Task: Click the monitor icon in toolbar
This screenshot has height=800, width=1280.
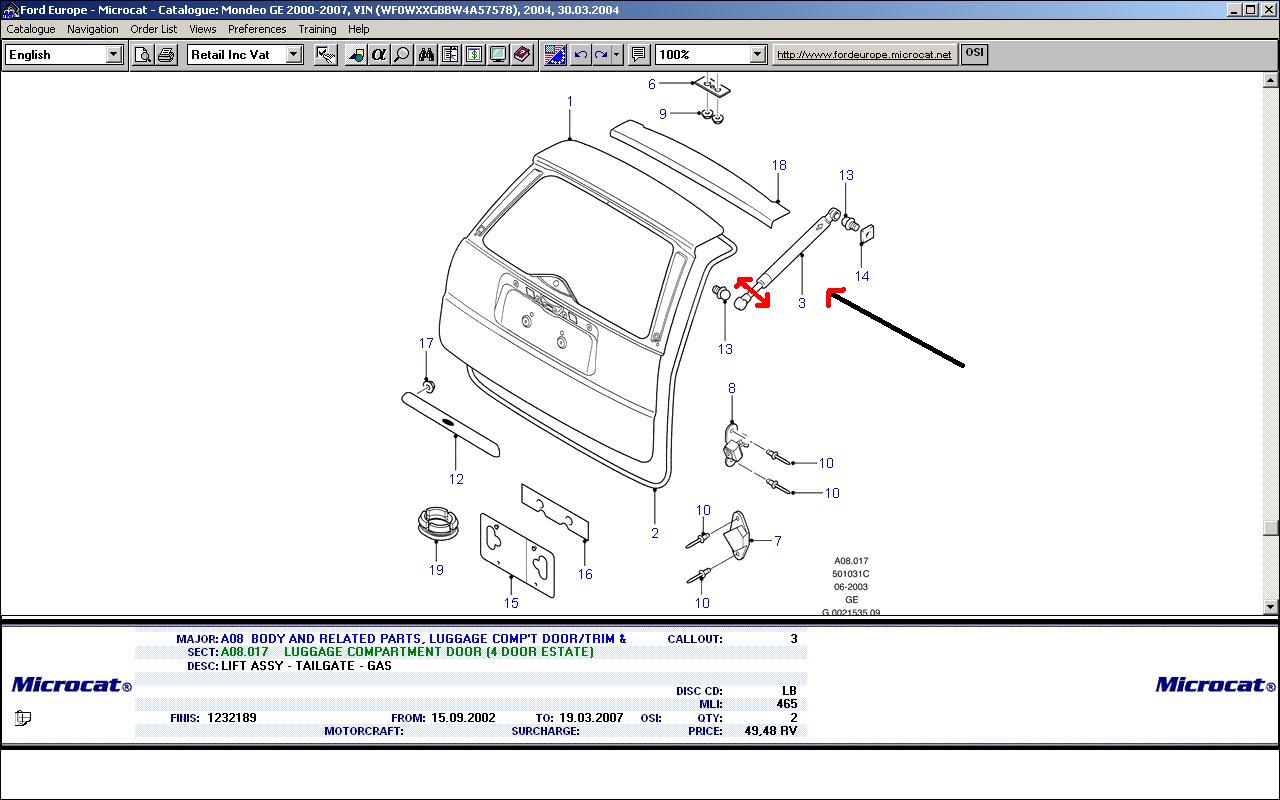Action: [498, 55]
